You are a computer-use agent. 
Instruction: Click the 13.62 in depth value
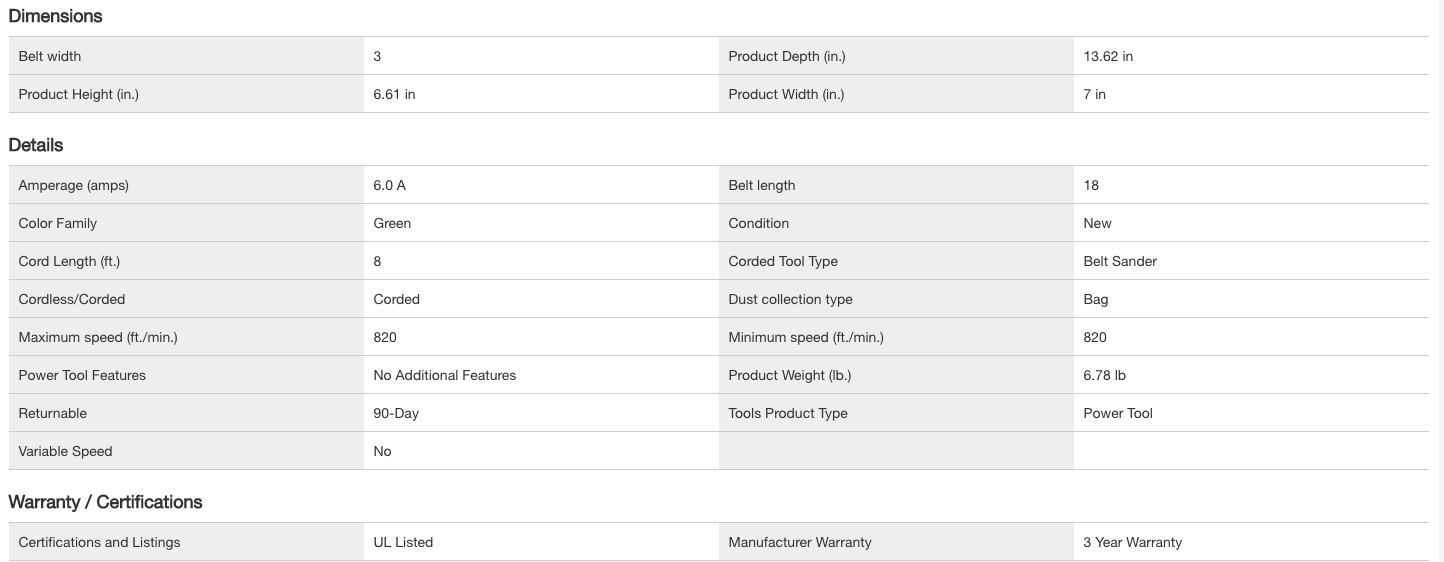click(x=1108, y=56)
